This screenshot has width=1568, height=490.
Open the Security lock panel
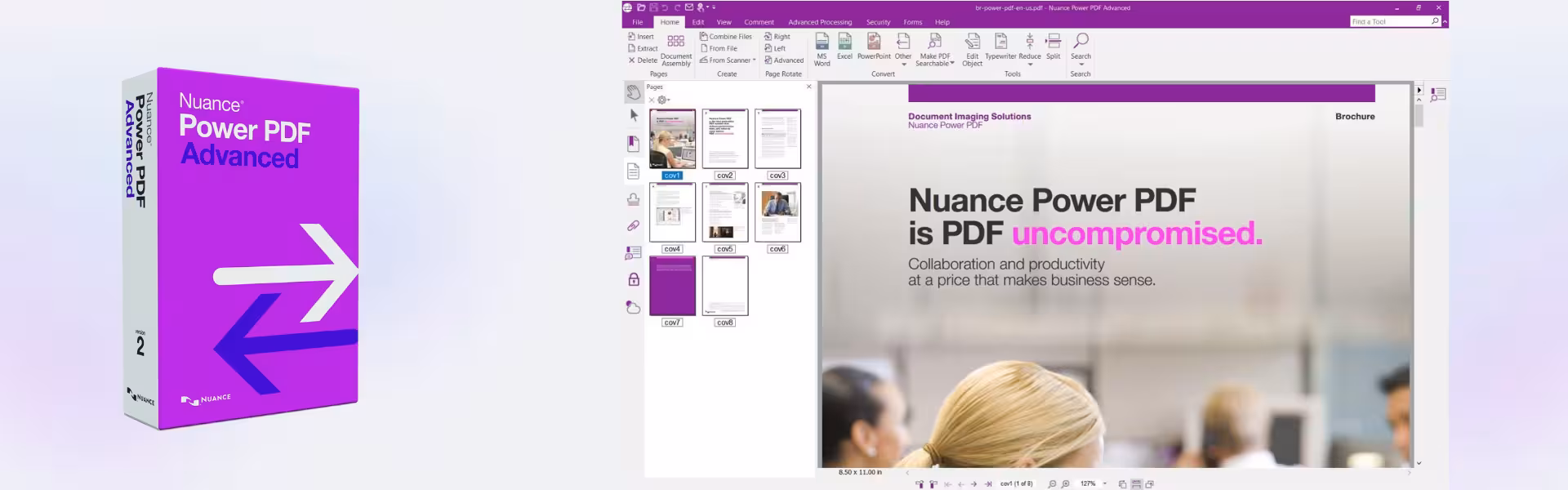[633, 279]
